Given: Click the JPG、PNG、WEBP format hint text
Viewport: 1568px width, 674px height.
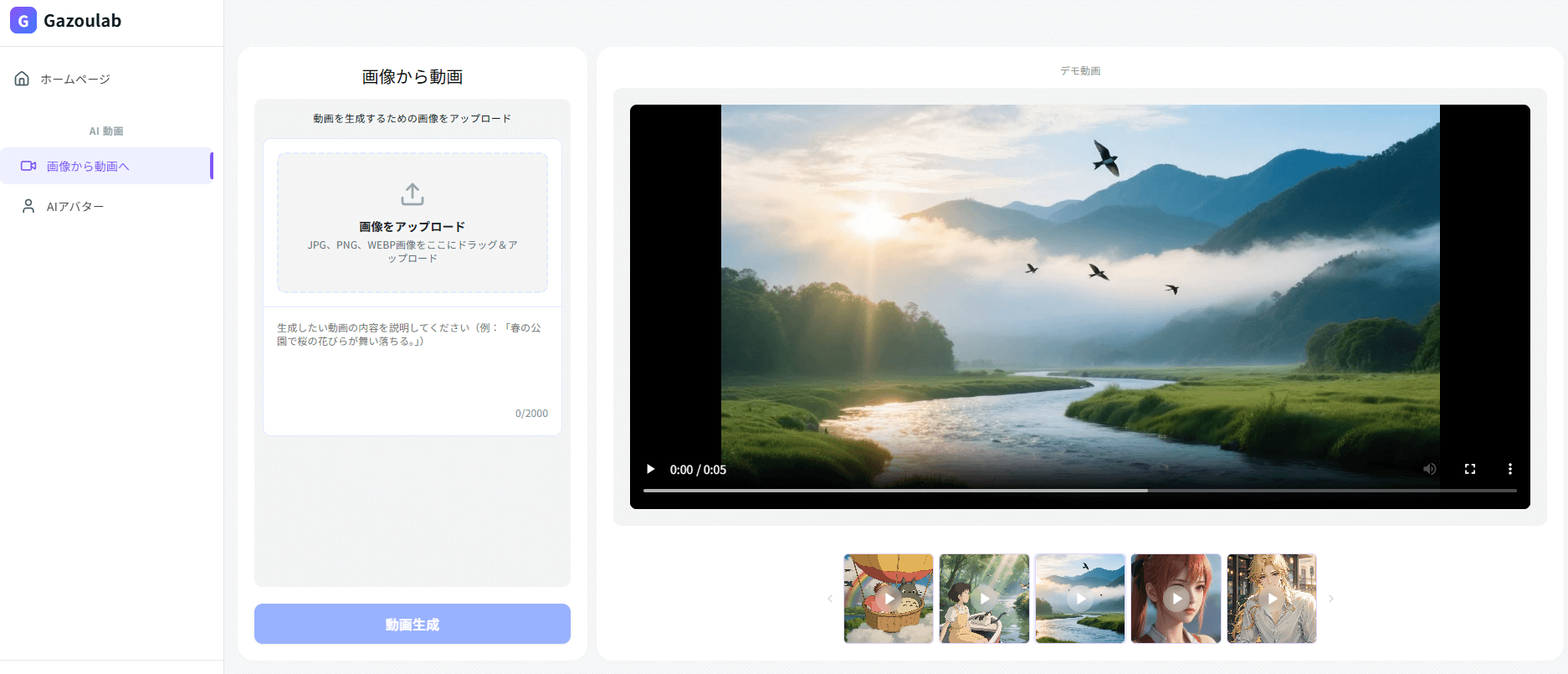Looking at the screenshot, I should tap(412, 251).
